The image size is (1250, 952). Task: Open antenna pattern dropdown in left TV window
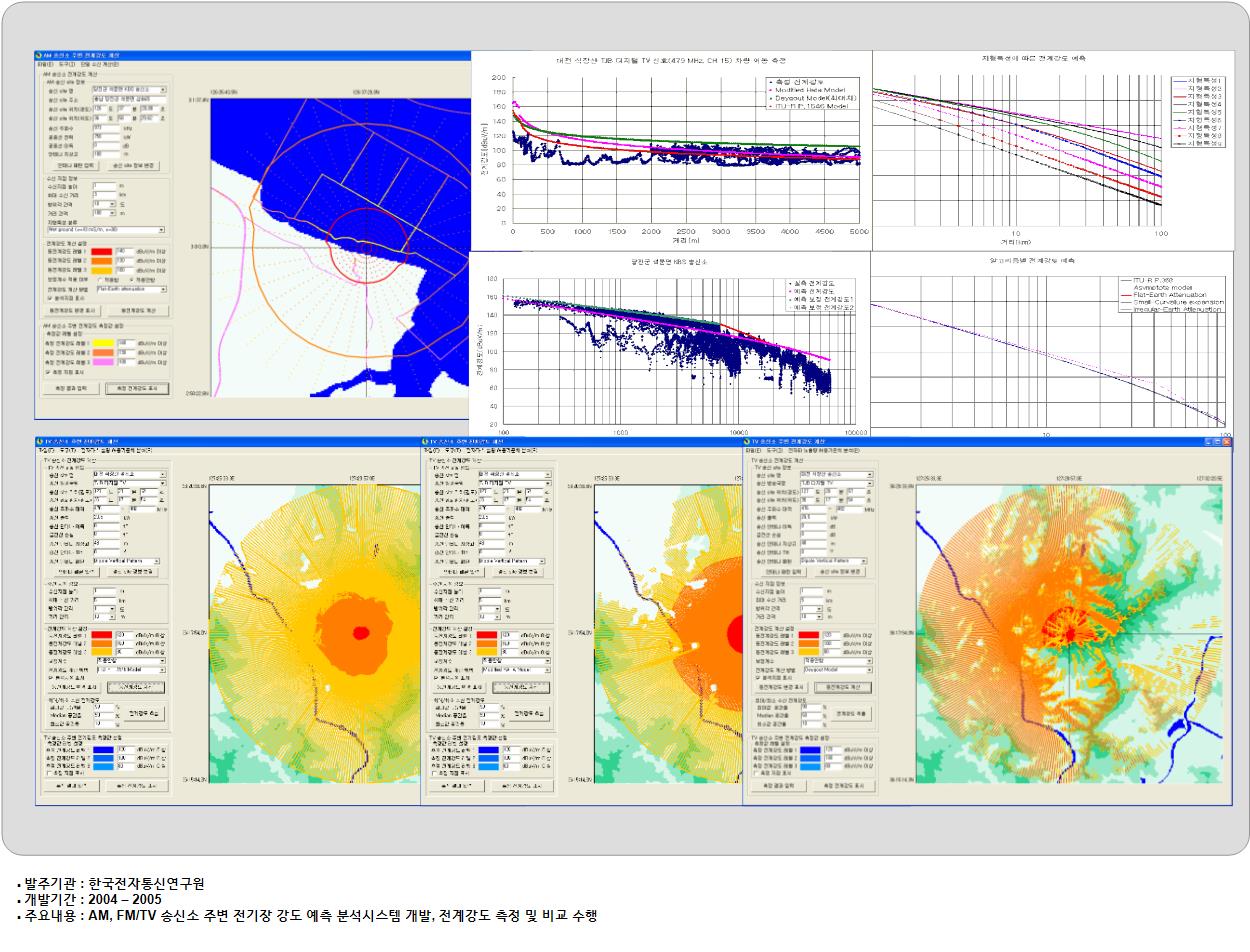click(126, 561)
